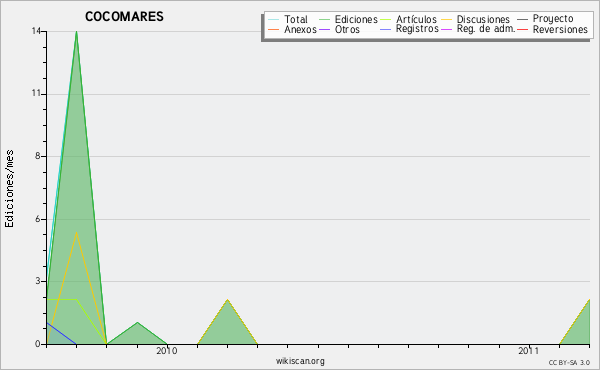The height and width of the screenshot is (370, 600).
Task: Select the Reg. de adm. legend entry
Action: pyautogui.click(x=478, y=29)
